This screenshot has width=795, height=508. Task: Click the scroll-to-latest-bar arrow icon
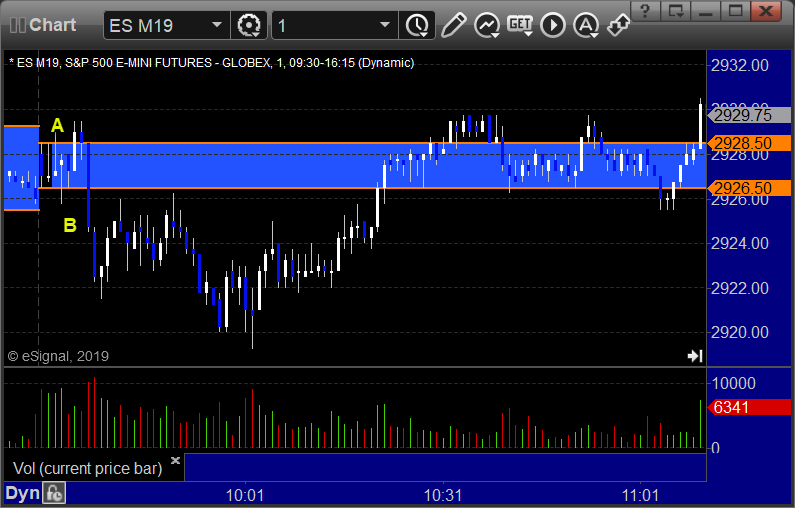[695, 356]
